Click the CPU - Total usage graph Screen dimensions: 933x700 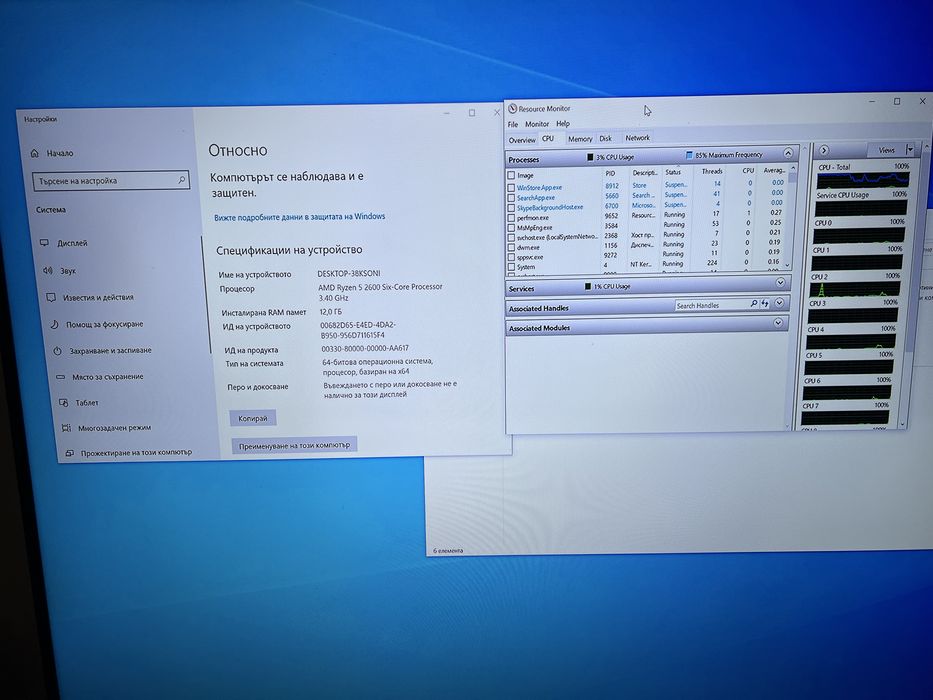point(863,180)
